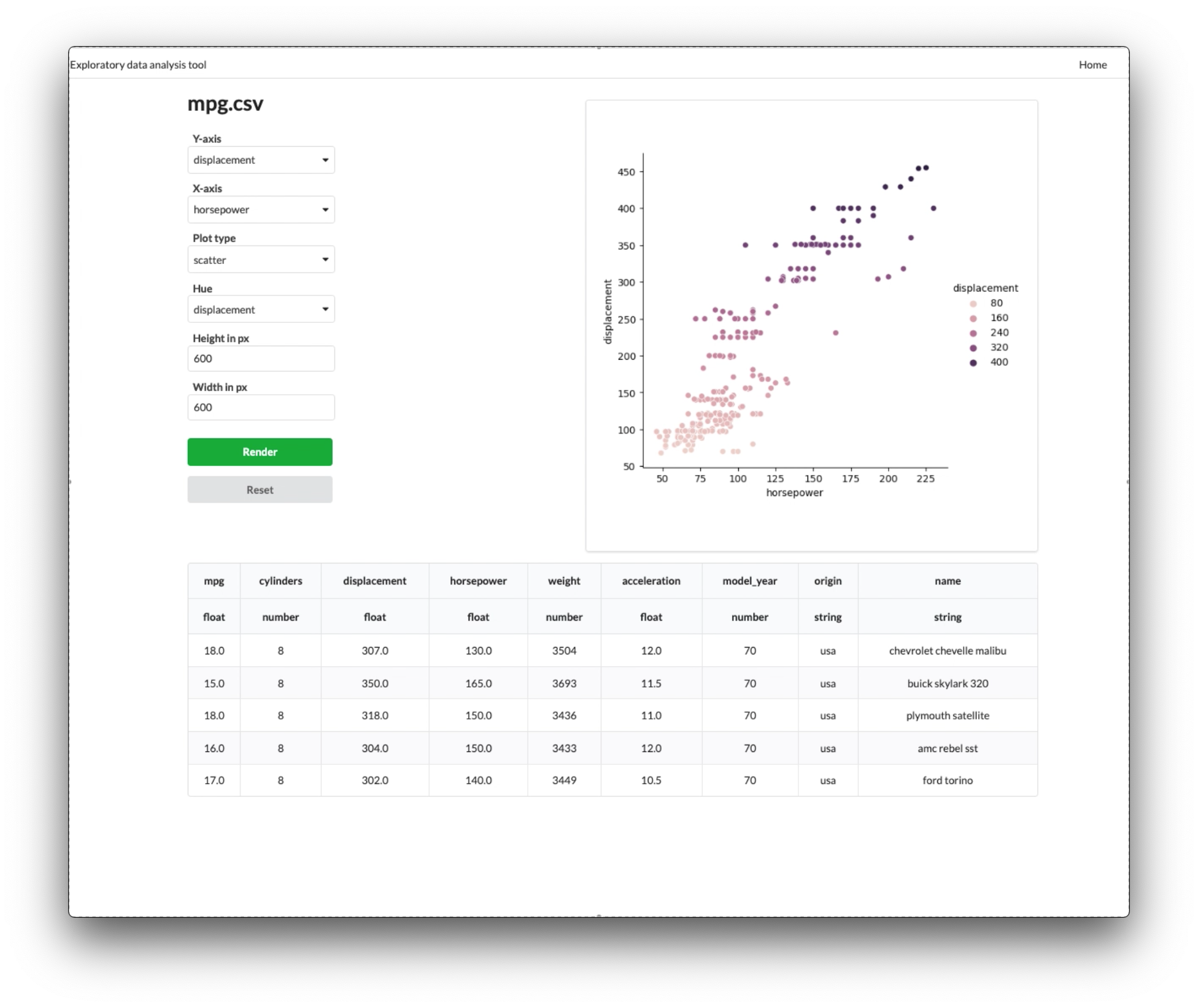Viewport: 1198px width, 1008px height.
Task: Click the Height in px input field
Action: point(260,359)
